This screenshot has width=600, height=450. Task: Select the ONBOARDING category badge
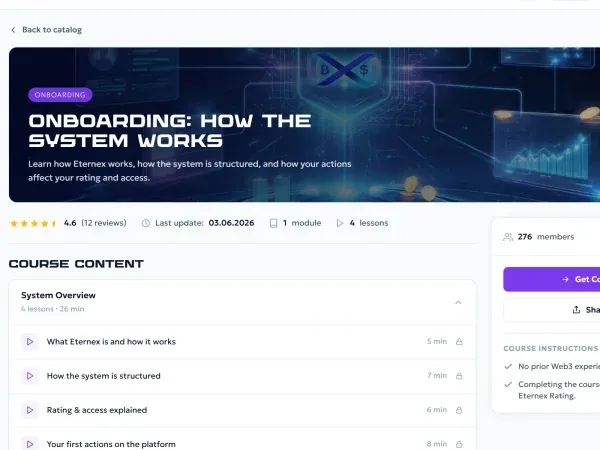[x=60, y=95]
